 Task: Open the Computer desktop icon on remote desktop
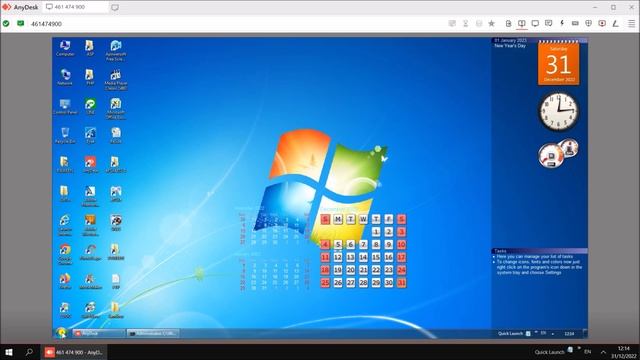pyautogui.click(x=65, y=48)
